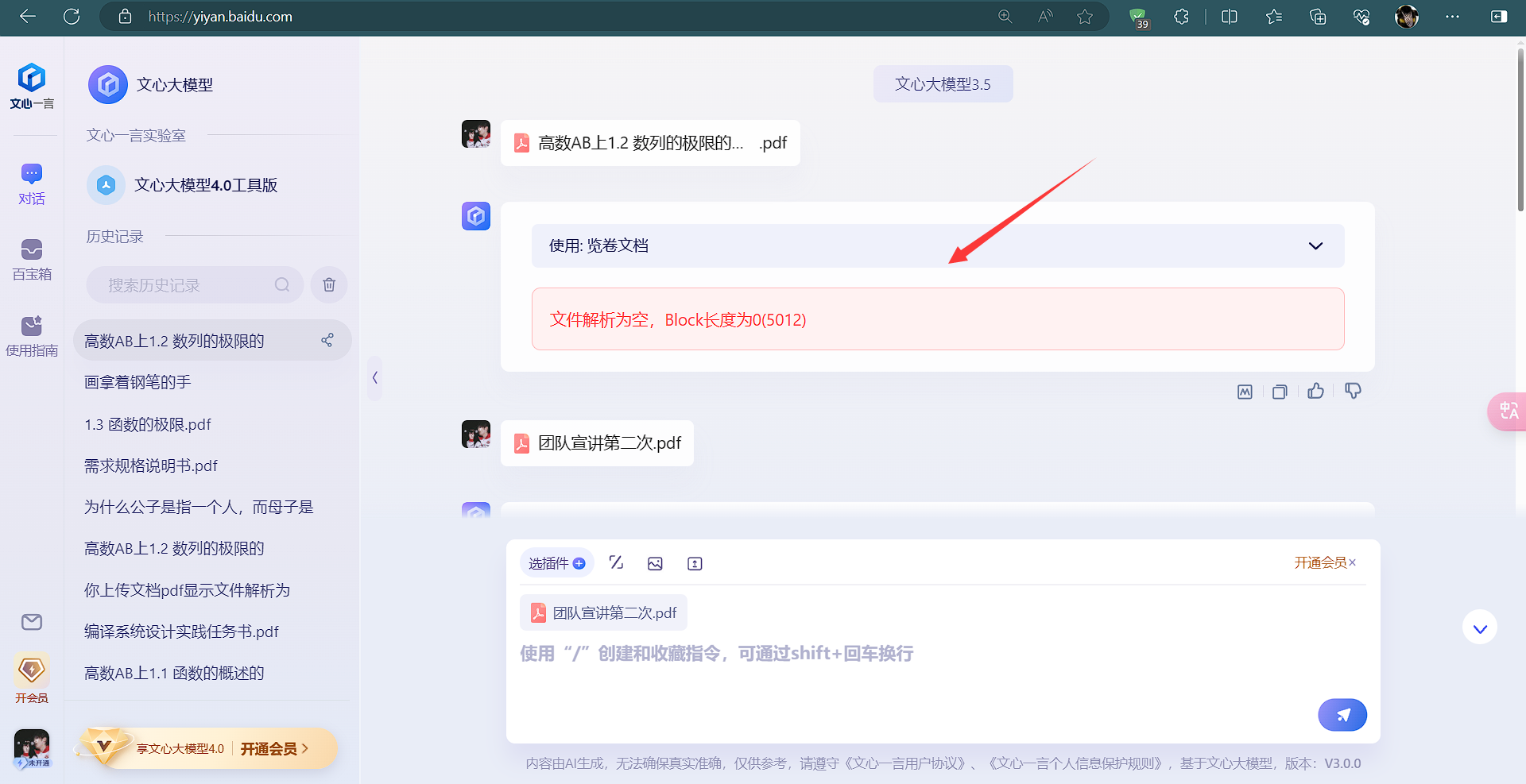1526x784 pixels.
Task: Open the floating translate widget
Action: (x=1508, y=411)
